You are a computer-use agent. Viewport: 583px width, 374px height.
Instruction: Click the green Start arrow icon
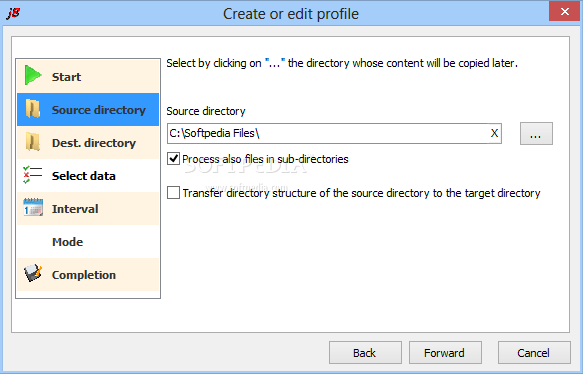click(33, 75)
